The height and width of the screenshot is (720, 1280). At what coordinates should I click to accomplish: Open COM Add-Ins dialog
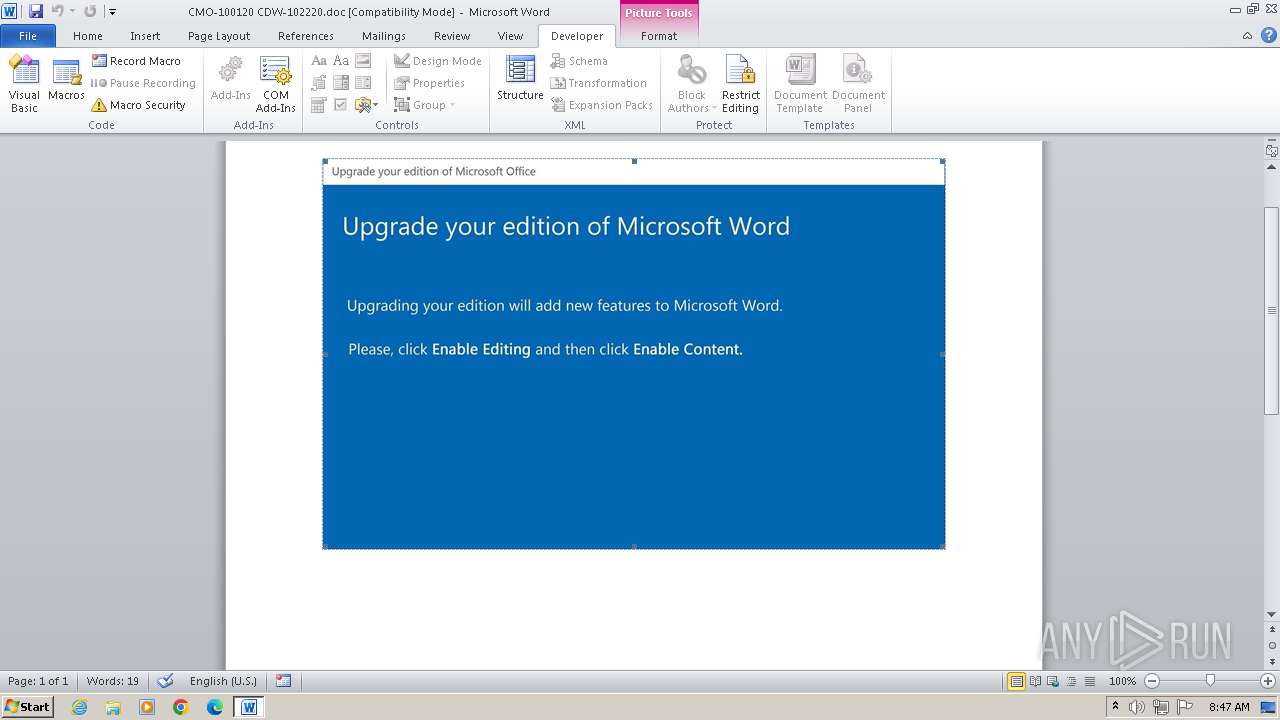click(x=275, y=83)
